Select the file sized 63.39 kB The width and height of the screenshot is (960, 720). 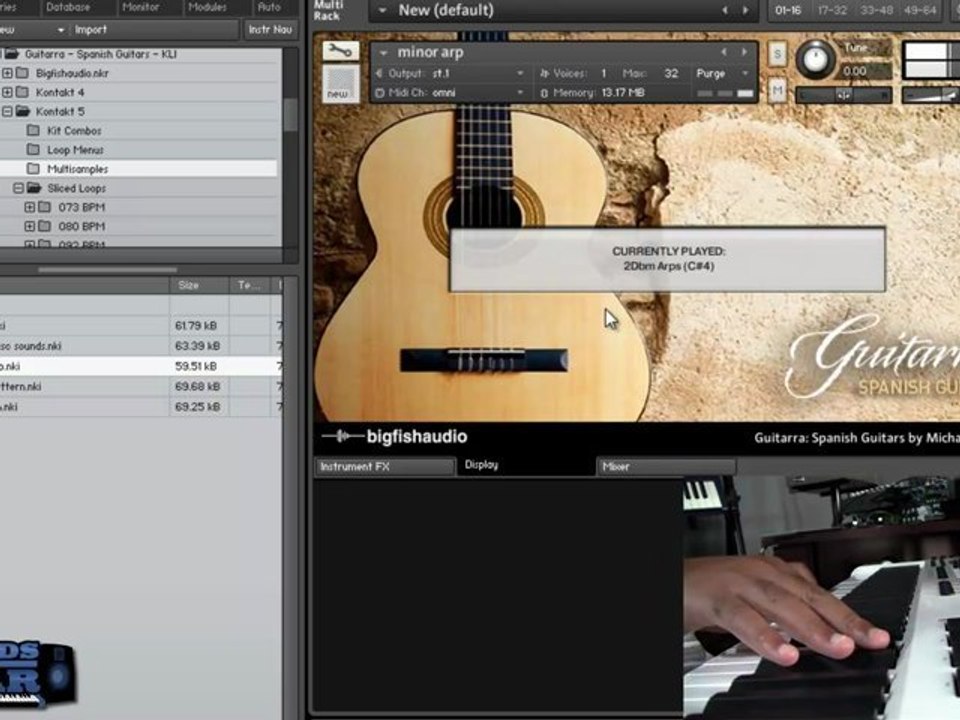tap(141, 346)
